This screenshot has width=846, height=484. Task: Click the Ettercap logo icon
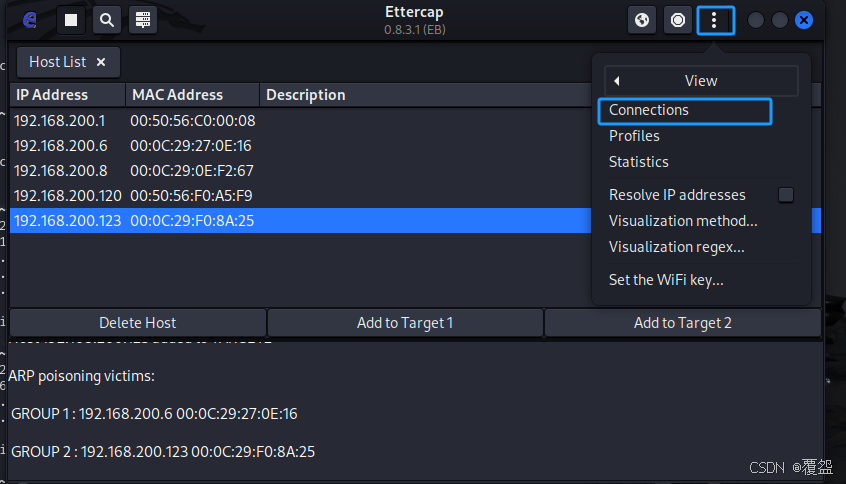click(x=30, y=21)
